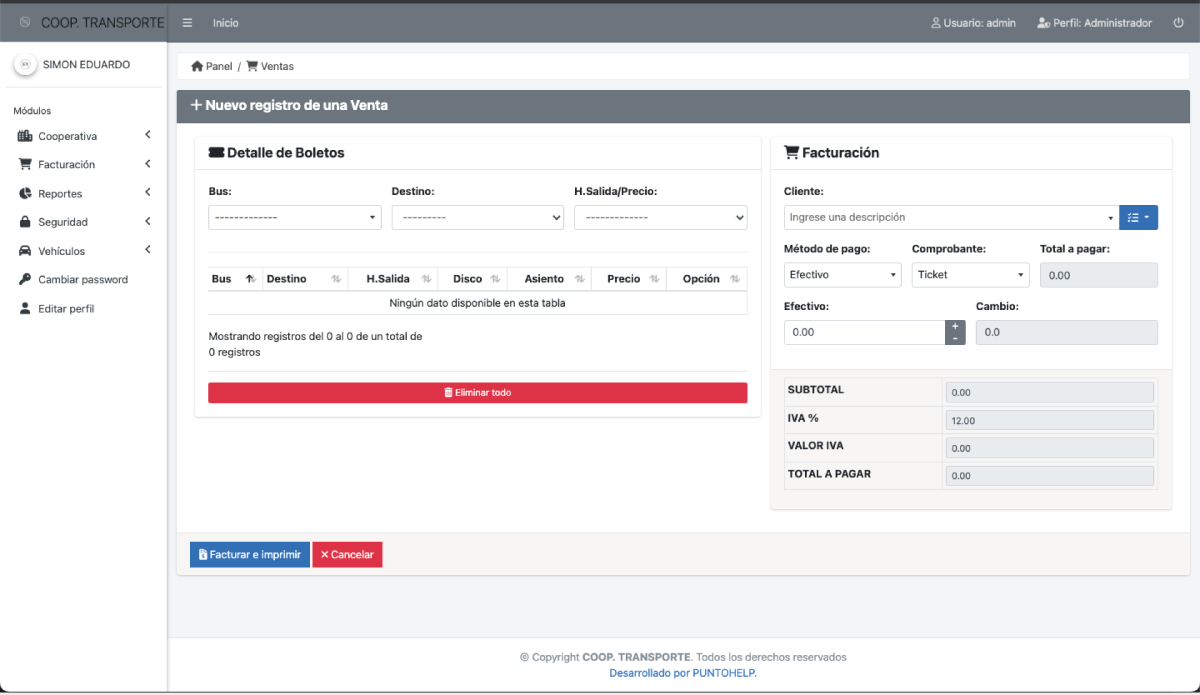The width and height of the screenshot is (1200, 695).
Task: Choose a Método de pago option
Action: pos(842,274)
